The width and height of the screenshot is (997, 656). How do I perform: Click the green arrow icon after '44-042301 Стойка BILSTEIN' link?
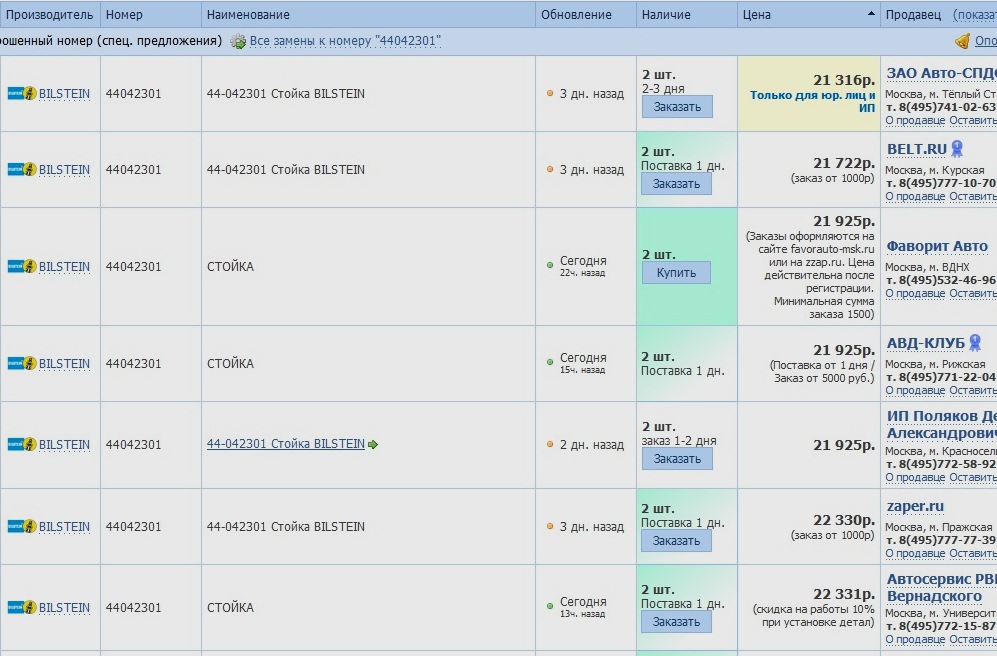click(373, 444)
